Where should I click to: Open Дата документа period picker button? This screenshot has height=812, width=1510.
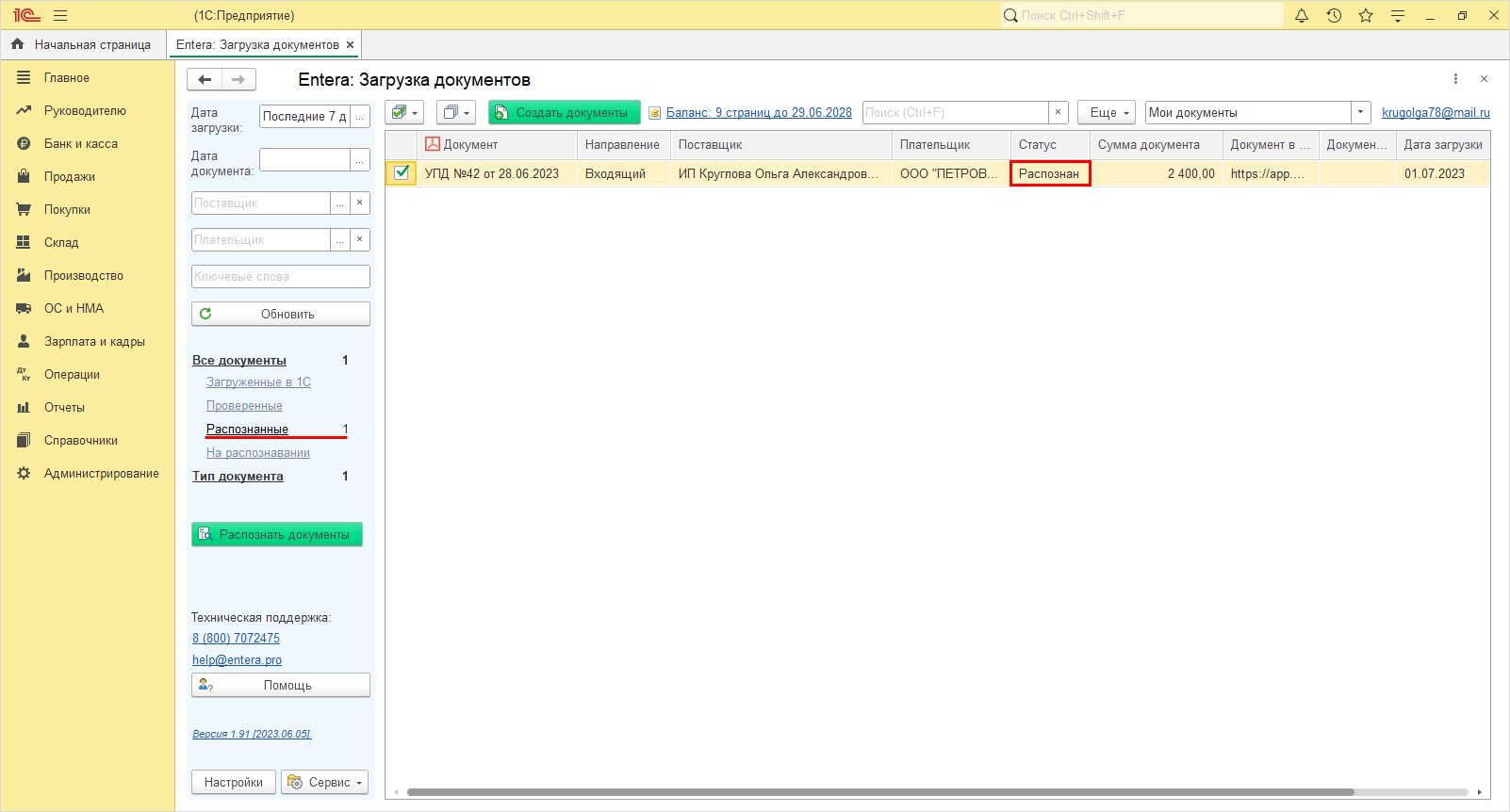pyautogui.click(x=360, y=160)
